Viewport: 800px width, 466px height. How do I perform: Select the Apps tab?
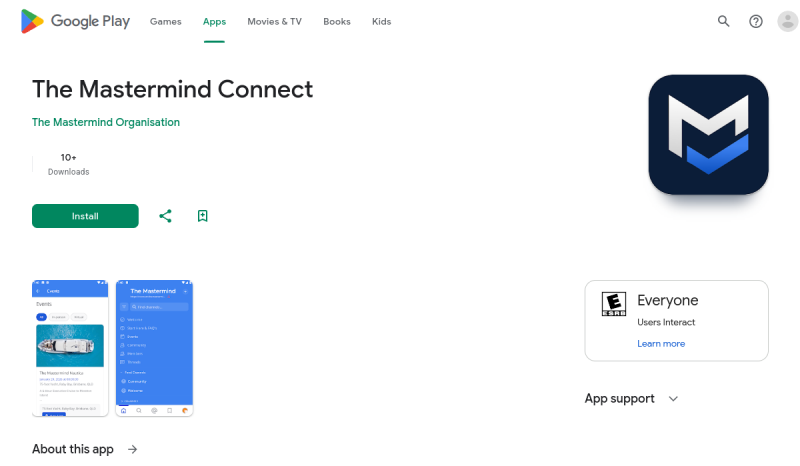pyautogui.click(x=214, y=21)
